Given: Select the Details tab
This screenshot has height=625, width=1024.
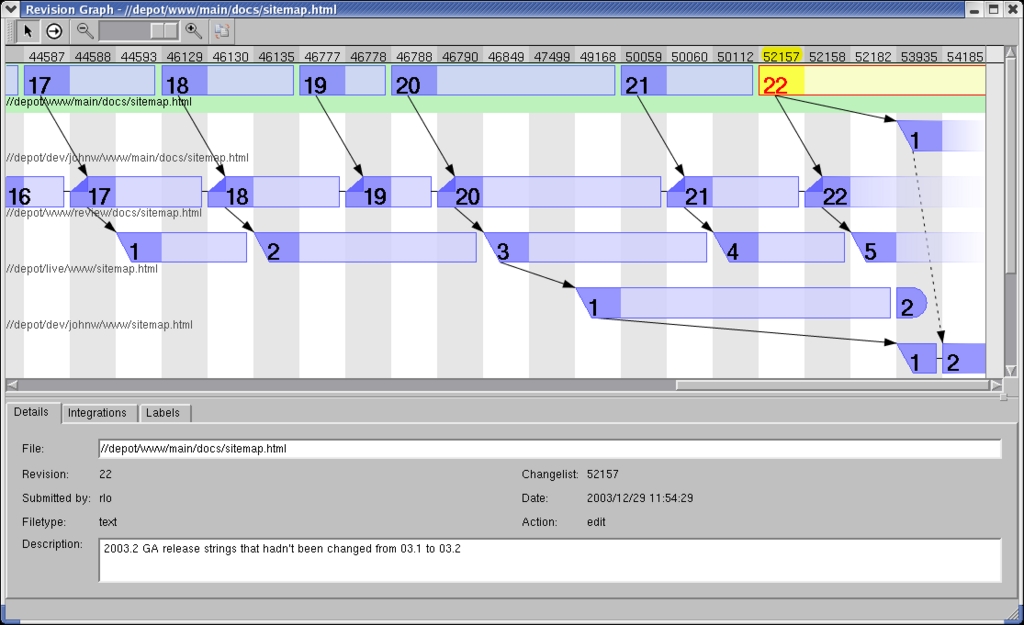Looking at the screenshot, I should [x=31, y=412].
